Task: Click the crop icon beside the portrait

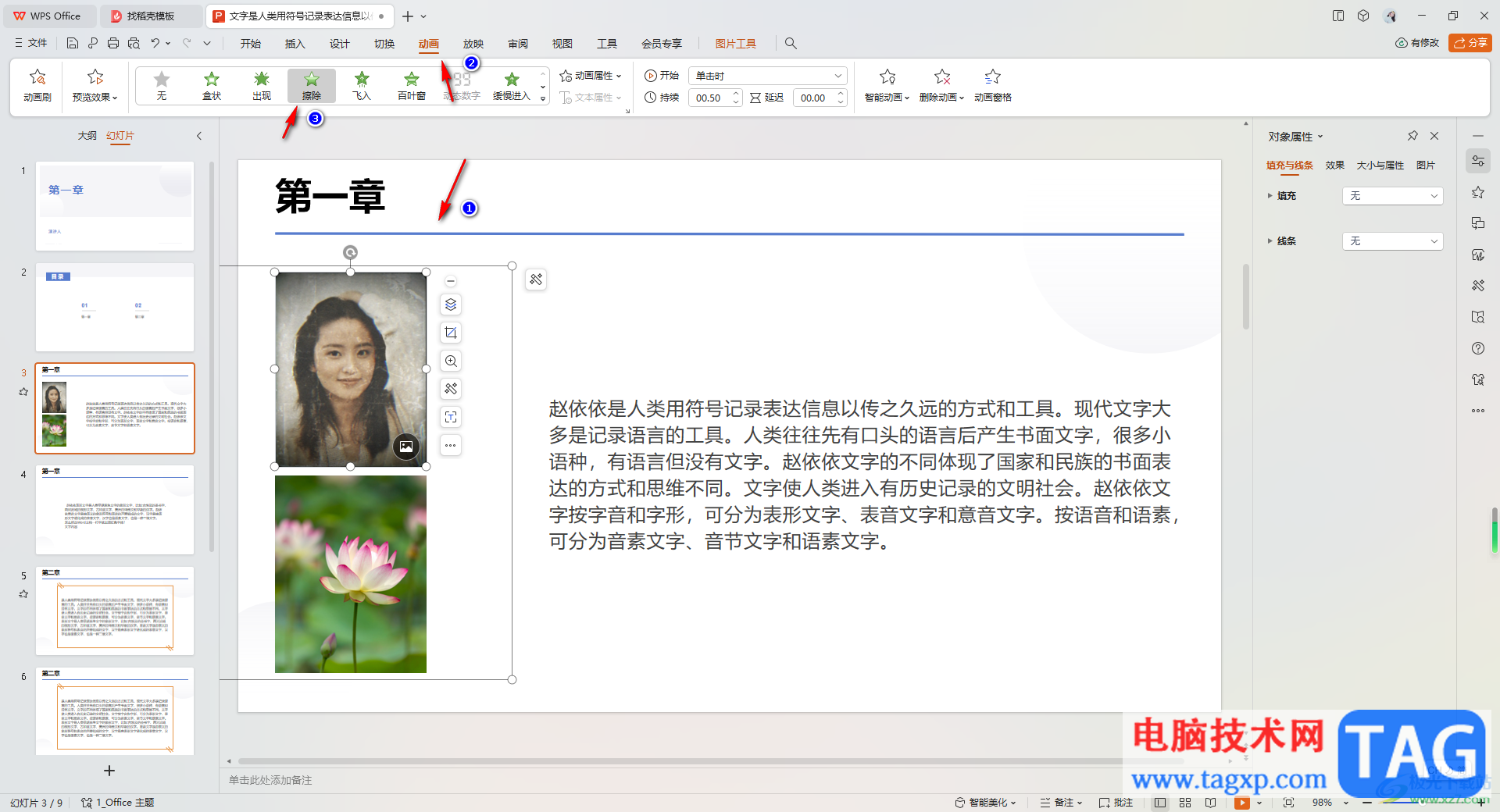Action: click(x=451, y=333)
